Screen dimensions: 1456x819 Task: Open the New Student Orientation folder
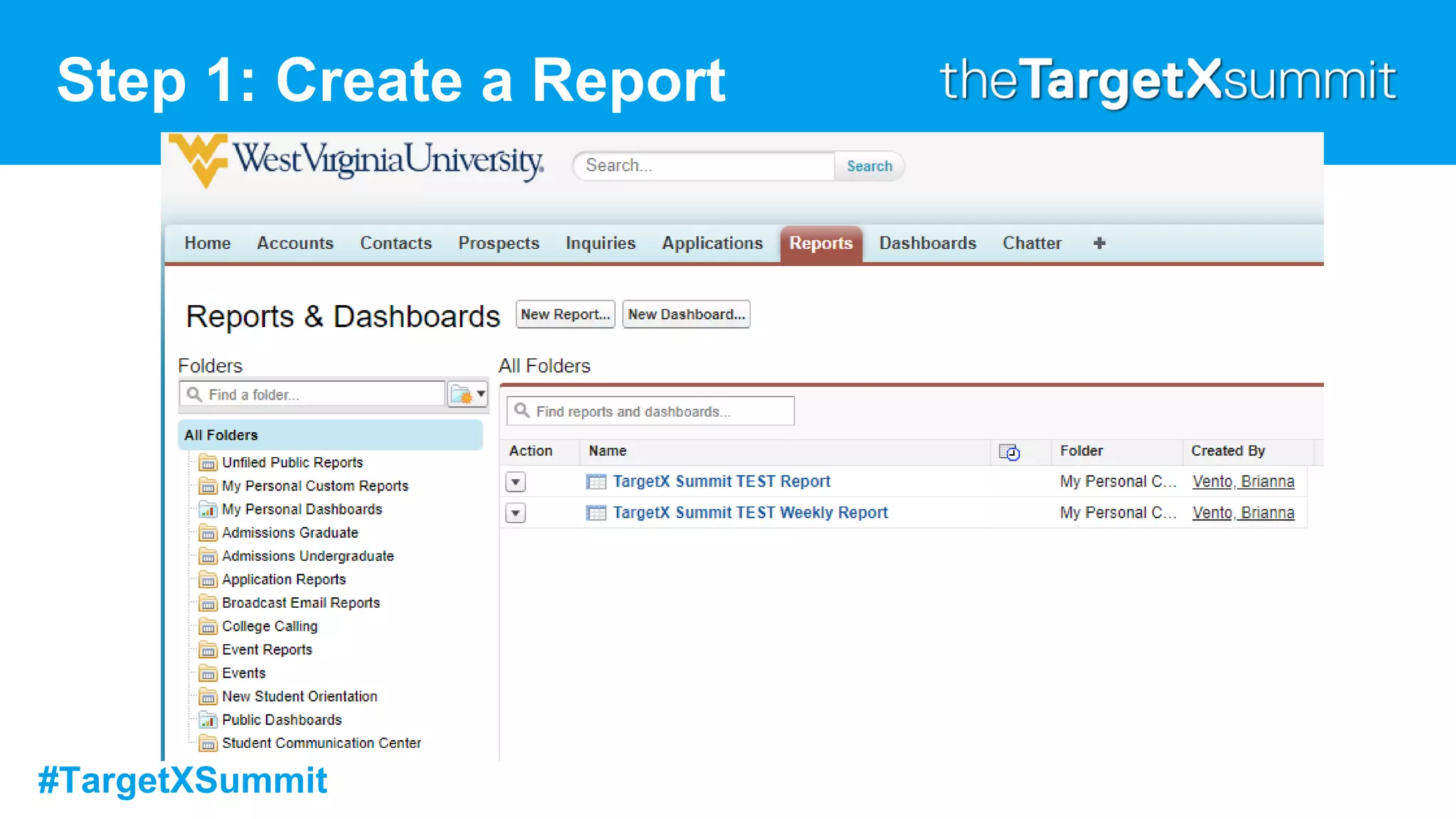pos(299,697)
